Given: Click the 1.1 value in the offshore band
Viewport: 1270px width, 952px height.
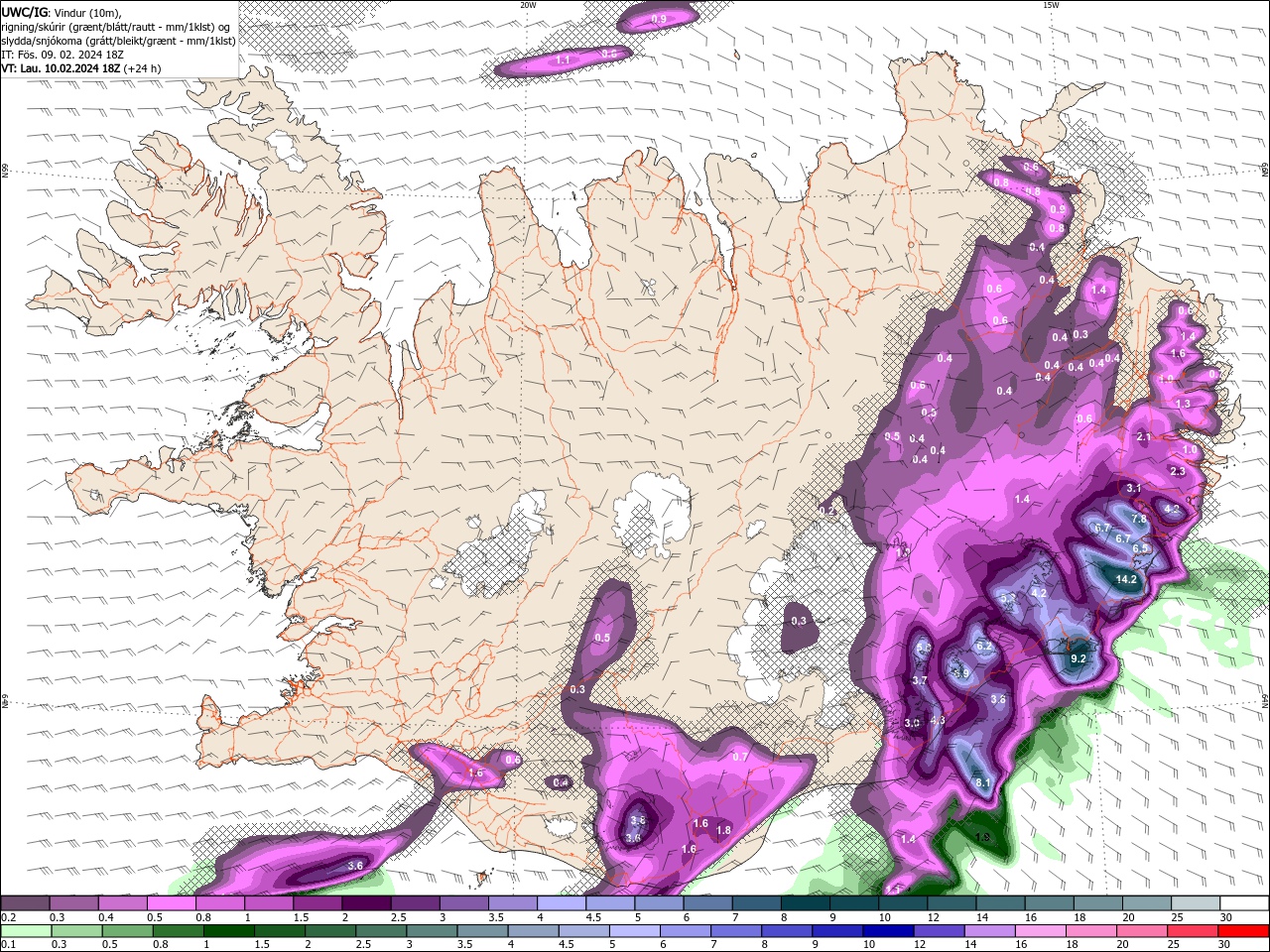Looking at the screenshot, I should (x=564, y=60).
